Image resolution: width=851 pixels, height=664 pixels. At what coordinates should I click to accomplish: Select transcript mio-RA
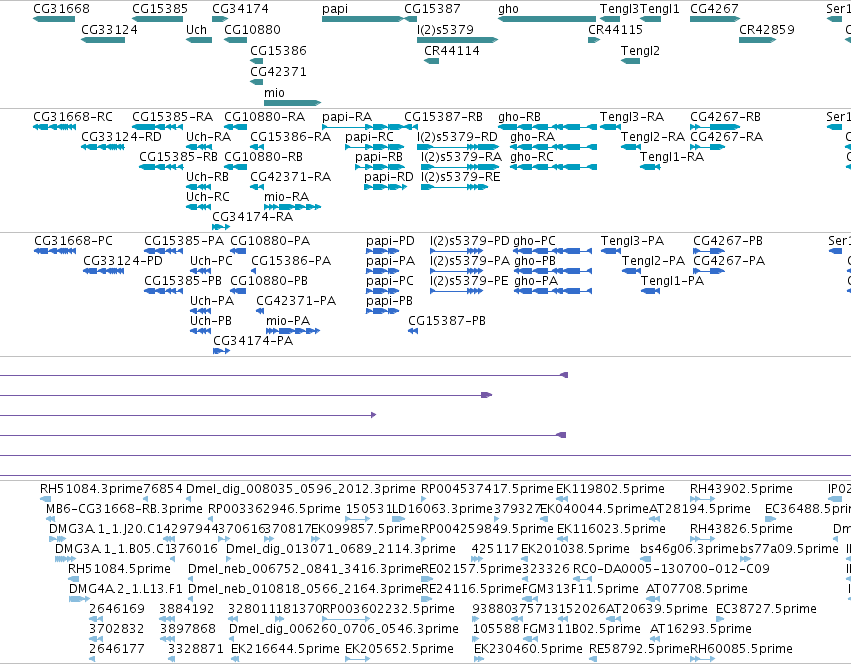tap(287, 197)
